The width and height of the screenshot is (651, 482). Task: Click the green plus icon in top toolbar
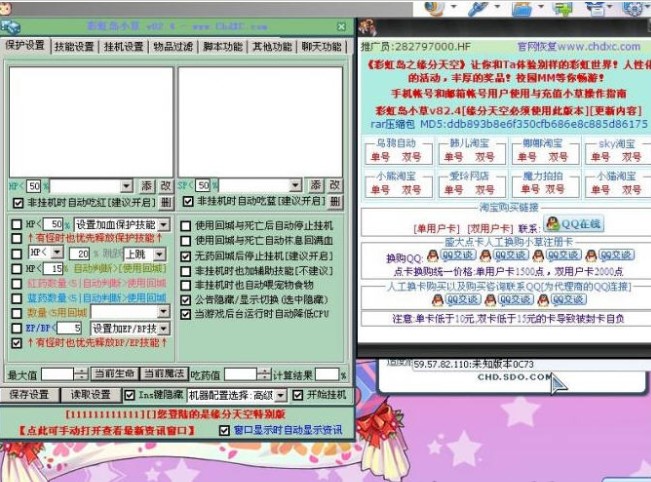pos(562,8)
